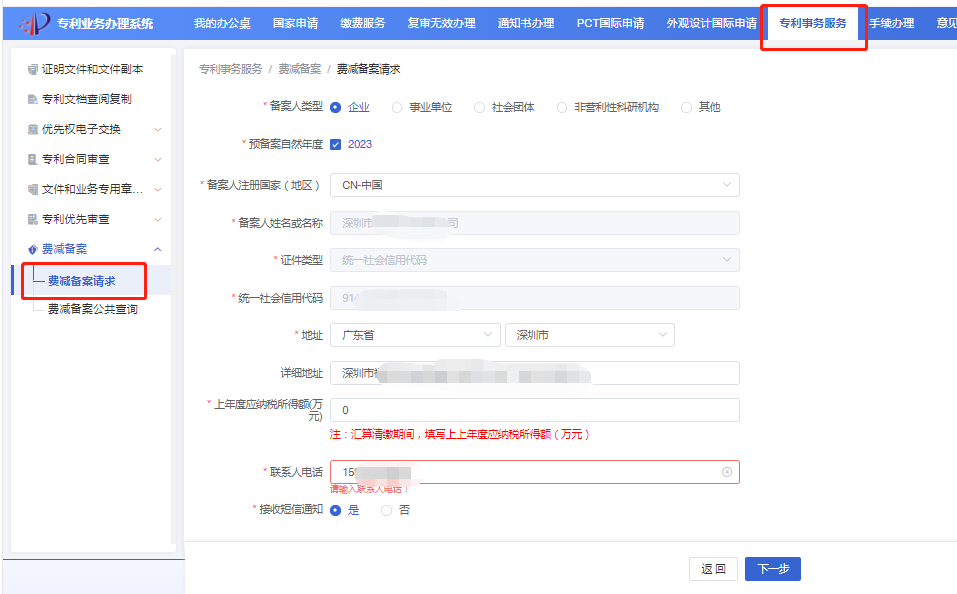
Task: Click the 下一步 button
Action: [772, 568]
